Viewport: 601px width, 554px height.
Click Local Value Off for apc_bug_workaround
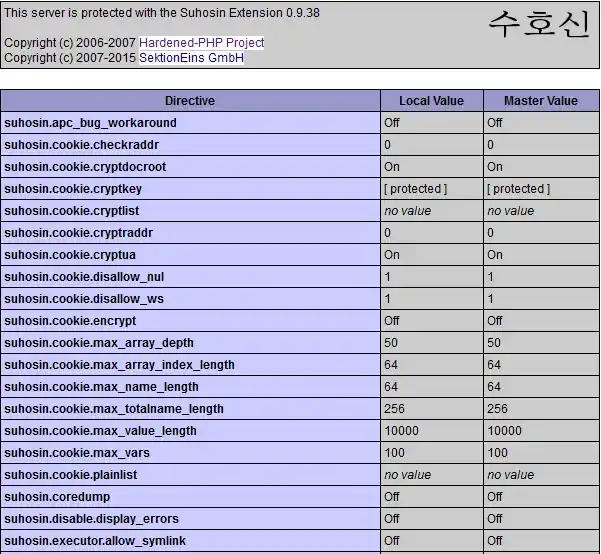pyautogui.click(x=392, y=123)
